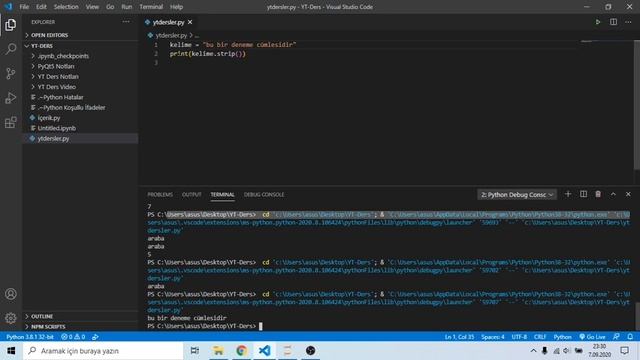Select the ytdersler.py editor tab
This screenshot has height=360, width=640.
click(x=169, y=22)
